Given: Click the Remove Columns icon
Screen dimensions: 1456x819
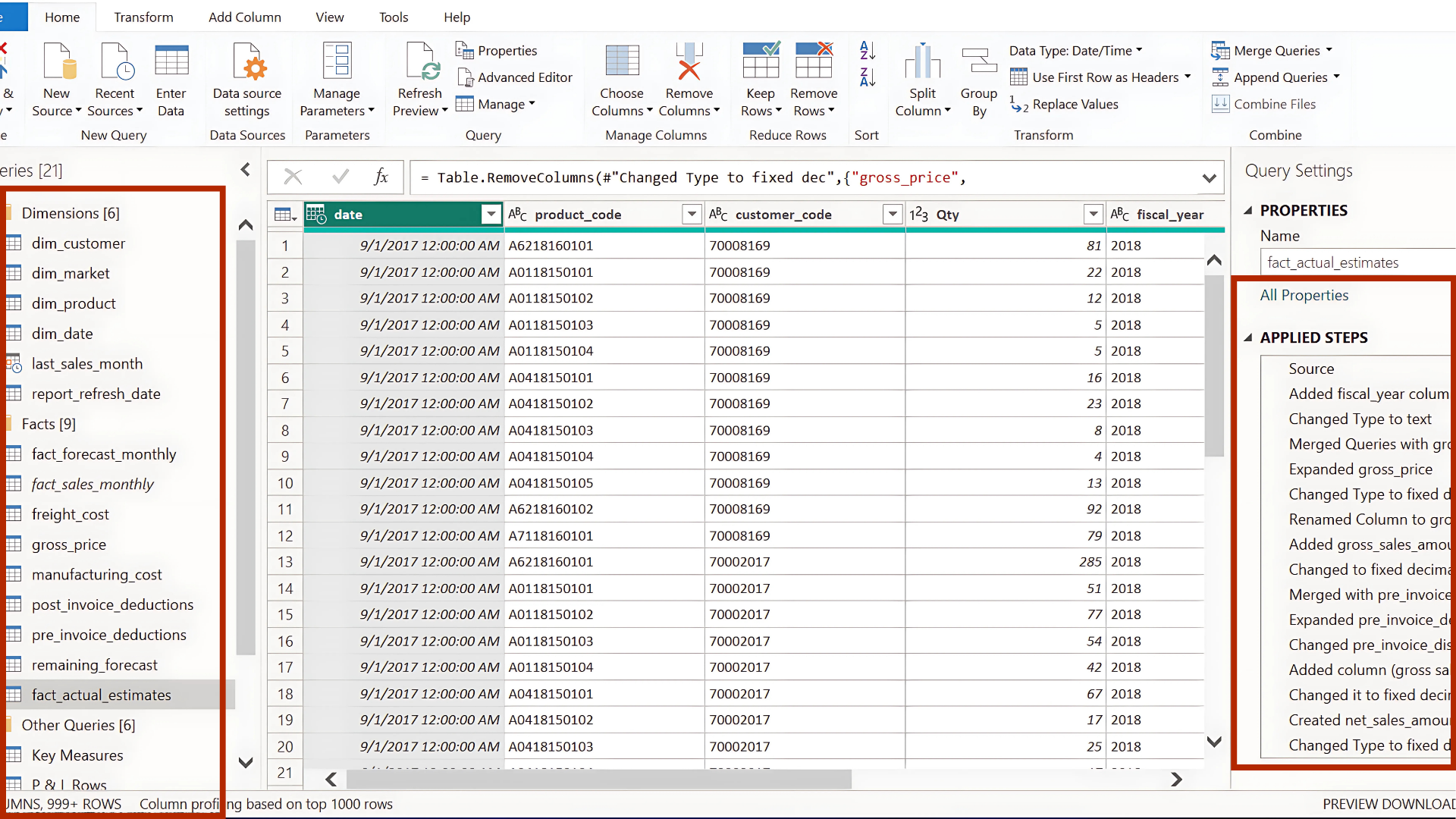Looking at the screenshot, I should (689, 62).
